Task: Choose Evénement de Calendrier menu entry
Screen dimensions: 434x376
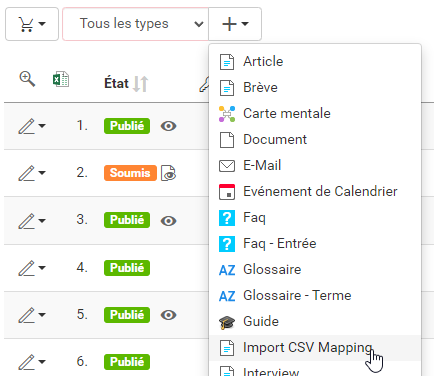Action: (315, 192)
